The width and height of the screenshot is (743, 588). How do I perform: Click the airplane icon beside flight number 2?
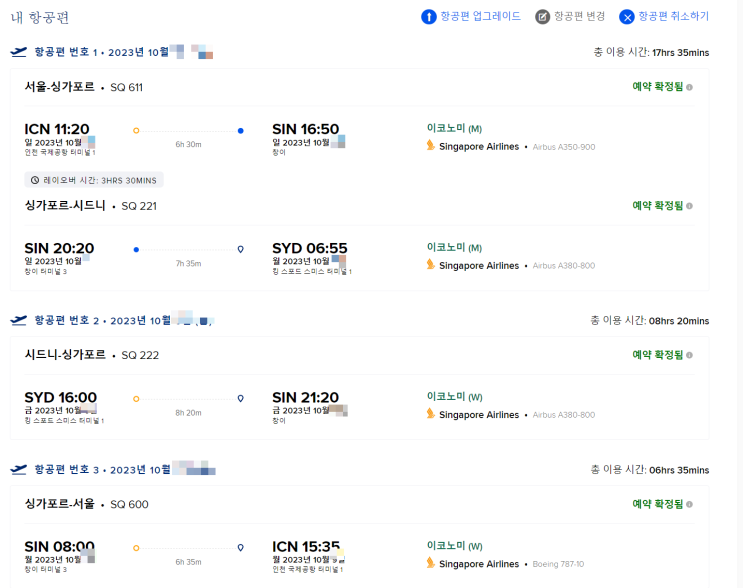18,320
